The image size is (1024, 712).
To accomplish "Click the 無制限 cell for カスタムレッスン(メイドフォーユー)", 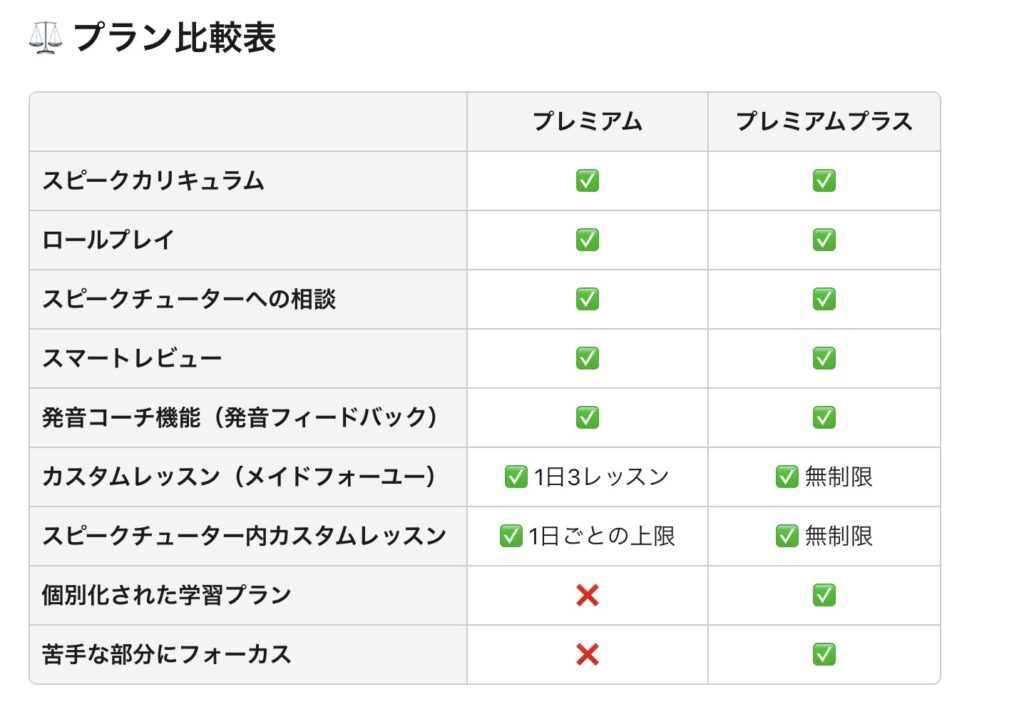I will 824,477.
